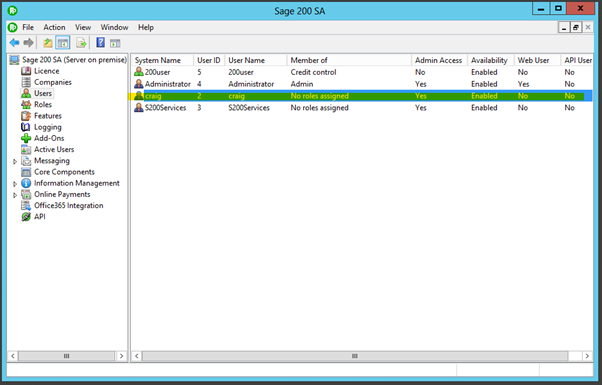The width and height of the screenshot is (602, 385).
Task: Expand the Online Payments tree node
Action: (15, 195)
